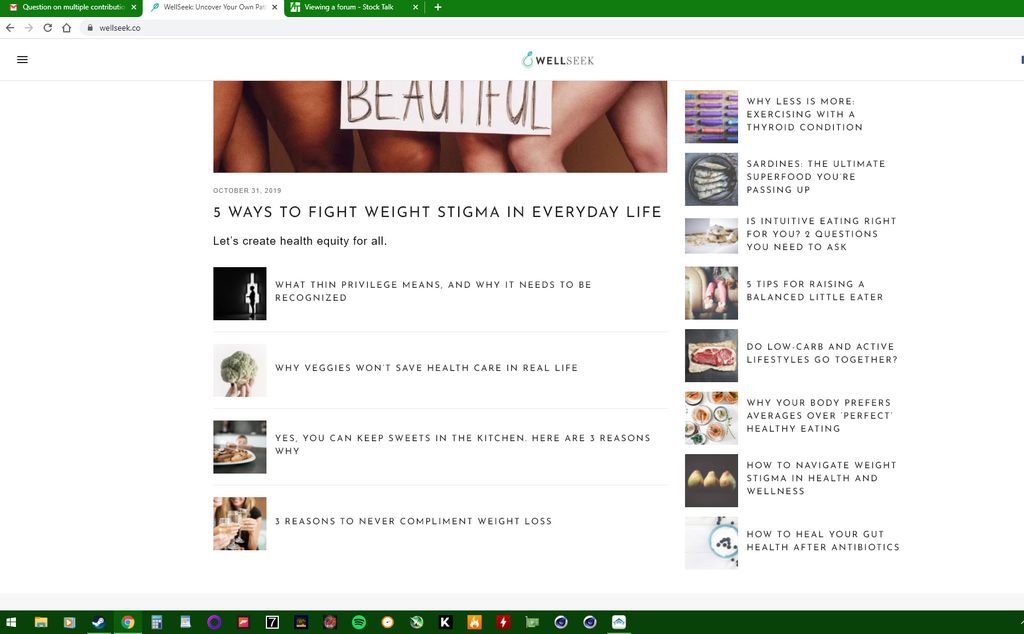Open Calculator from the taskbar

[157, 622]
